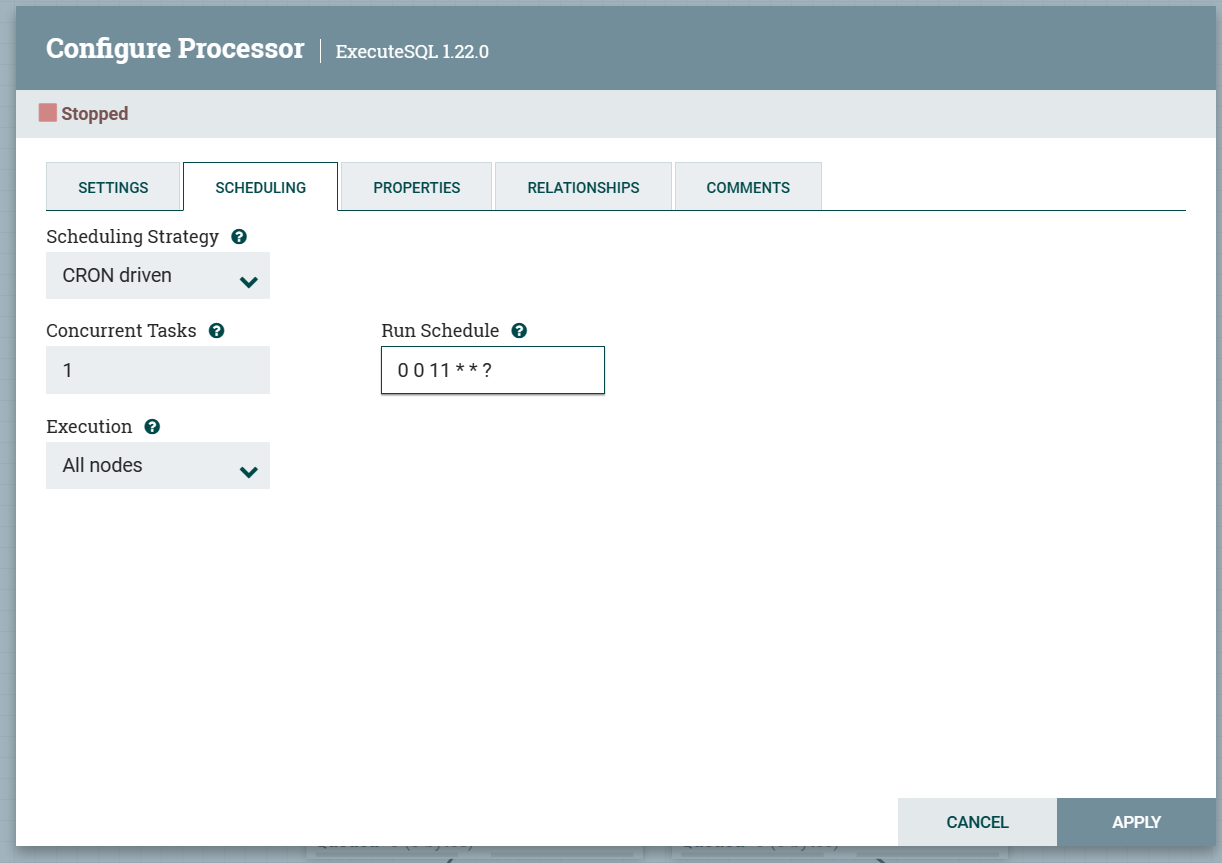Show Concurrent Tasks help tooltip icon
Image resolution: width=1222 pixels, height=863 pixels.
(x=217, y=331)
